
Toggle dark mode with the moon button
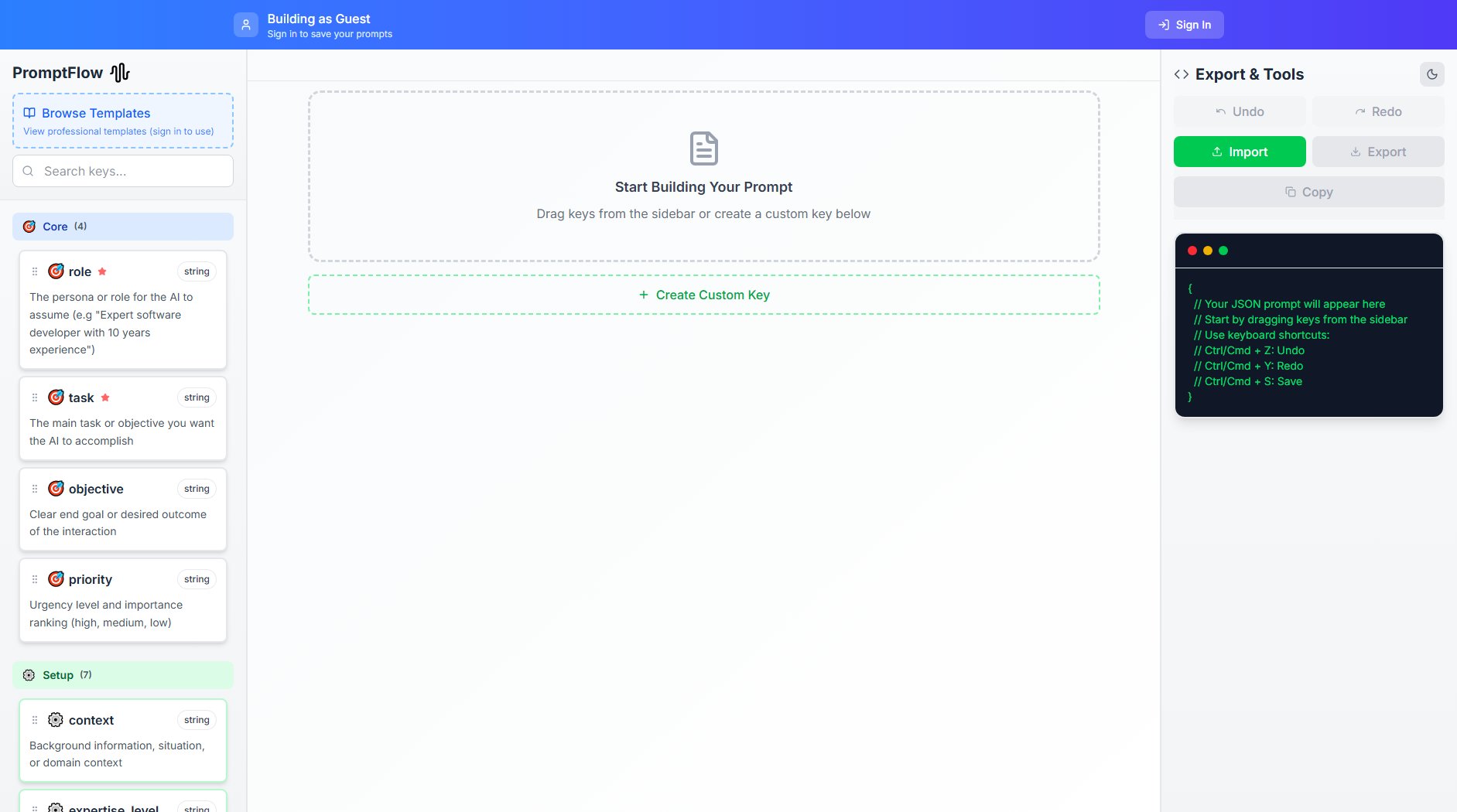point(1432,74)
